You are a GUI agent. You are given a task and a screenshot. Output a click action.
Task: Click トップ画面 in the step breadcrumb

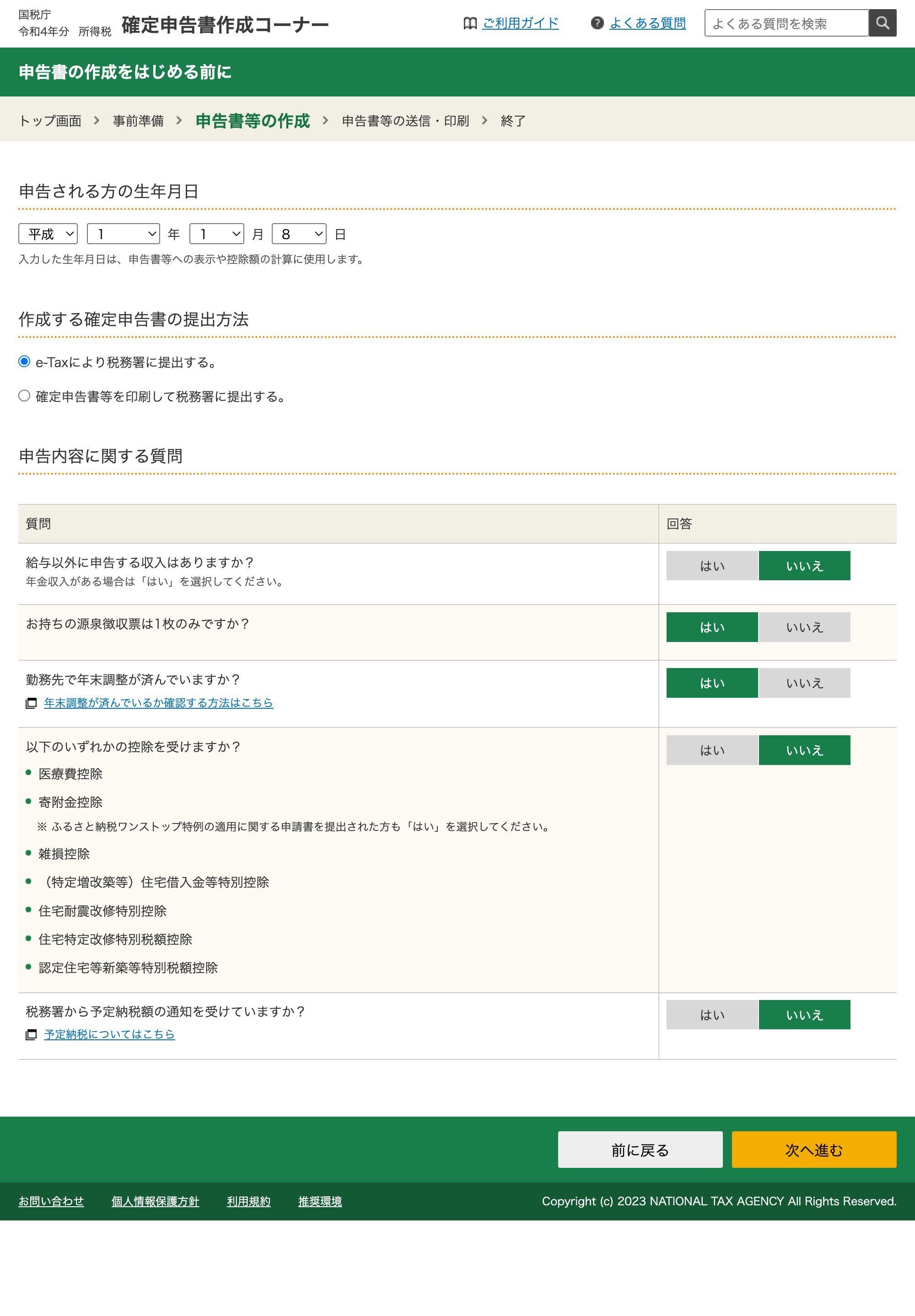click(50, 121)
